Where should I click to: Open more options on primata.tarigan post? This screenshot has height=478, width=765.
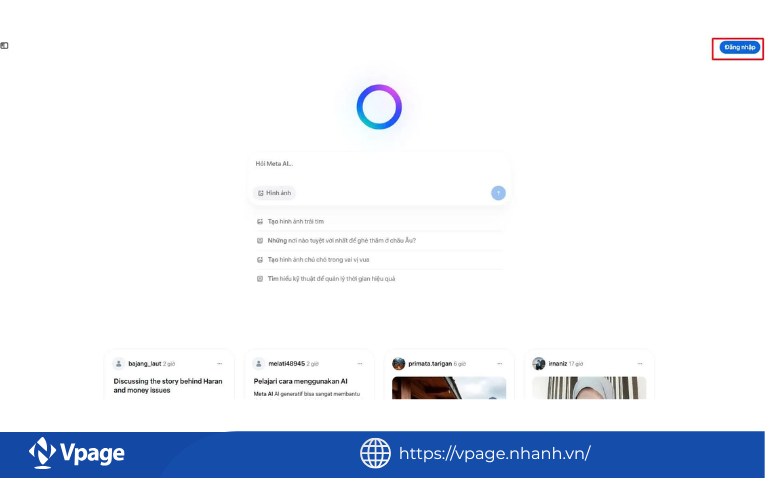(500, 364)
